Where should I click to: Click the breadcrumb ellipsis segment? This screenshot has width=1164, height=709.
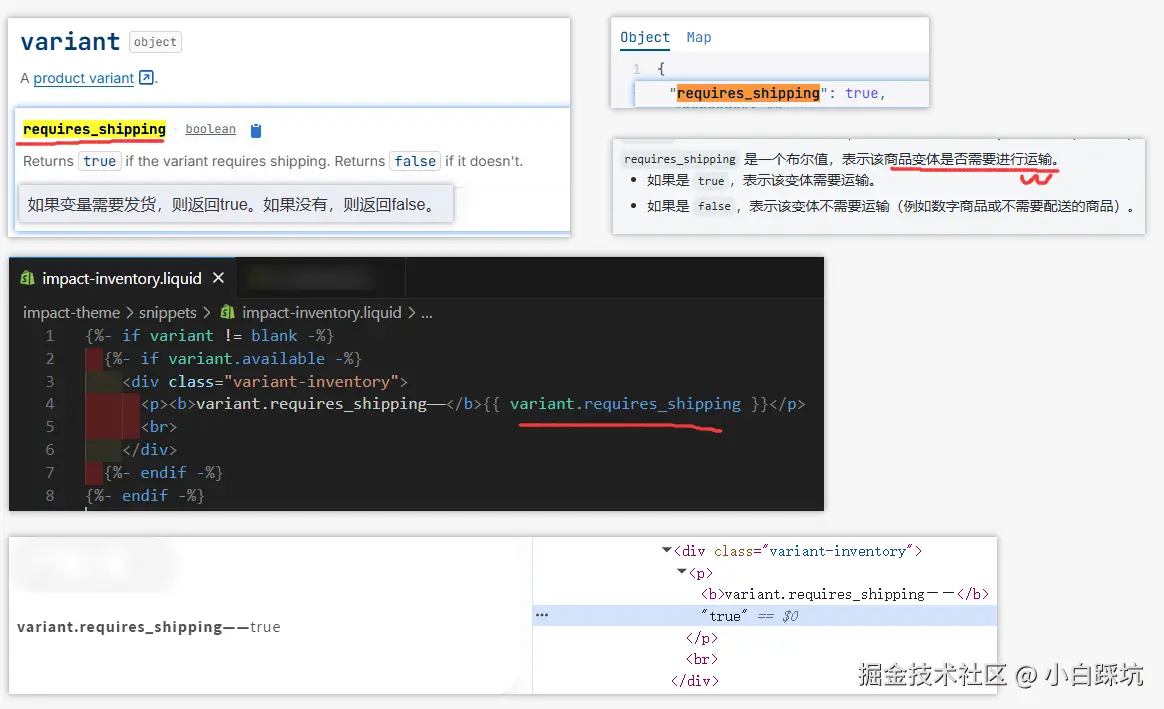(x=427, y=313)
